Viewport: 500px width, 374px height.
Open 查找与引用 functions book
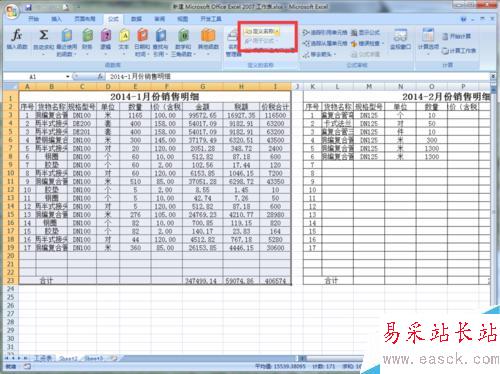point(161,42)
